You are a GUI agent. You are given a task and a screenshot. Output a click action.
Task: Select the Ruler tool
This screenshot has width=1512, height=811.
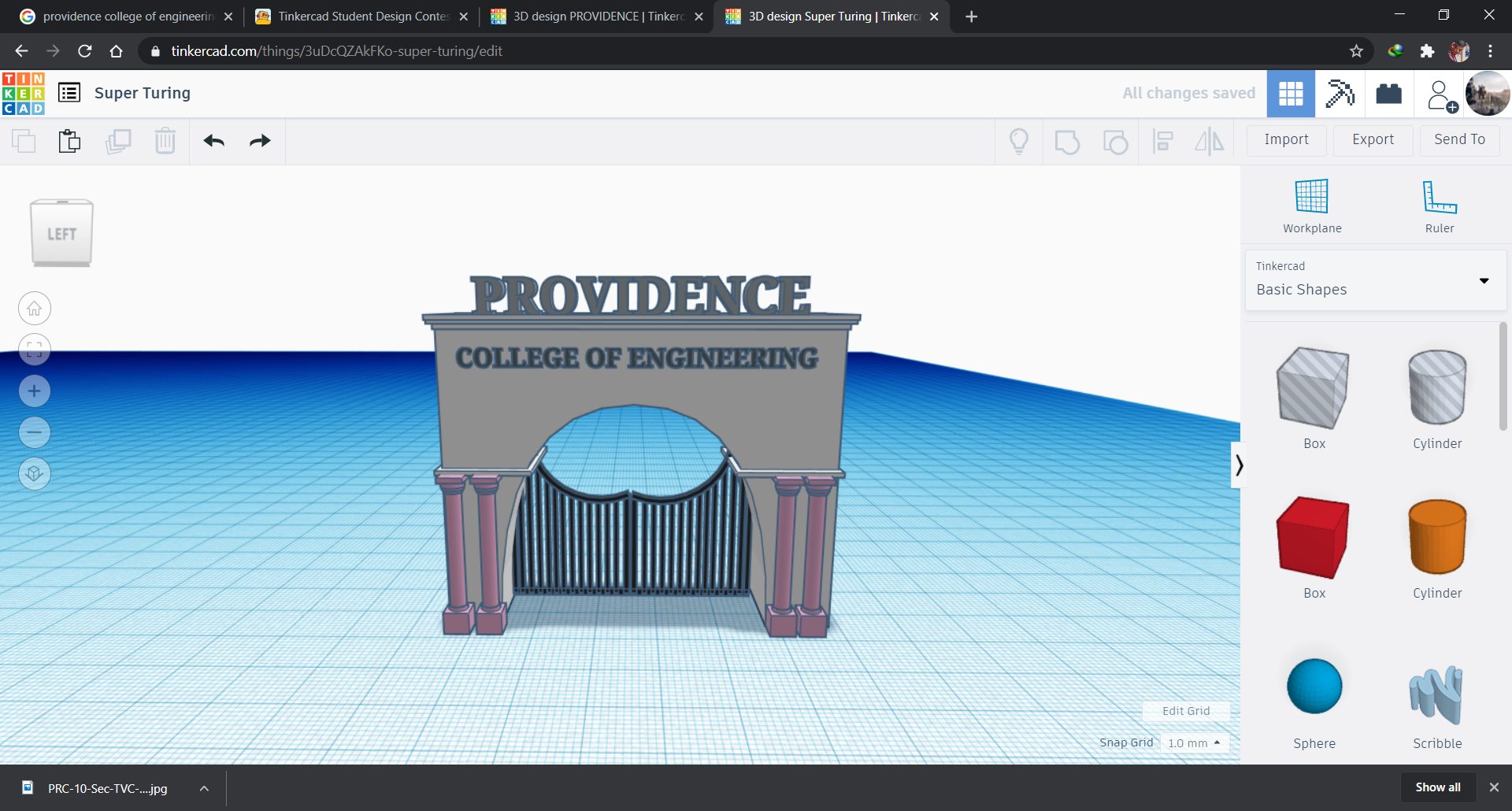pyautogui.click(x=1440, y=206)
